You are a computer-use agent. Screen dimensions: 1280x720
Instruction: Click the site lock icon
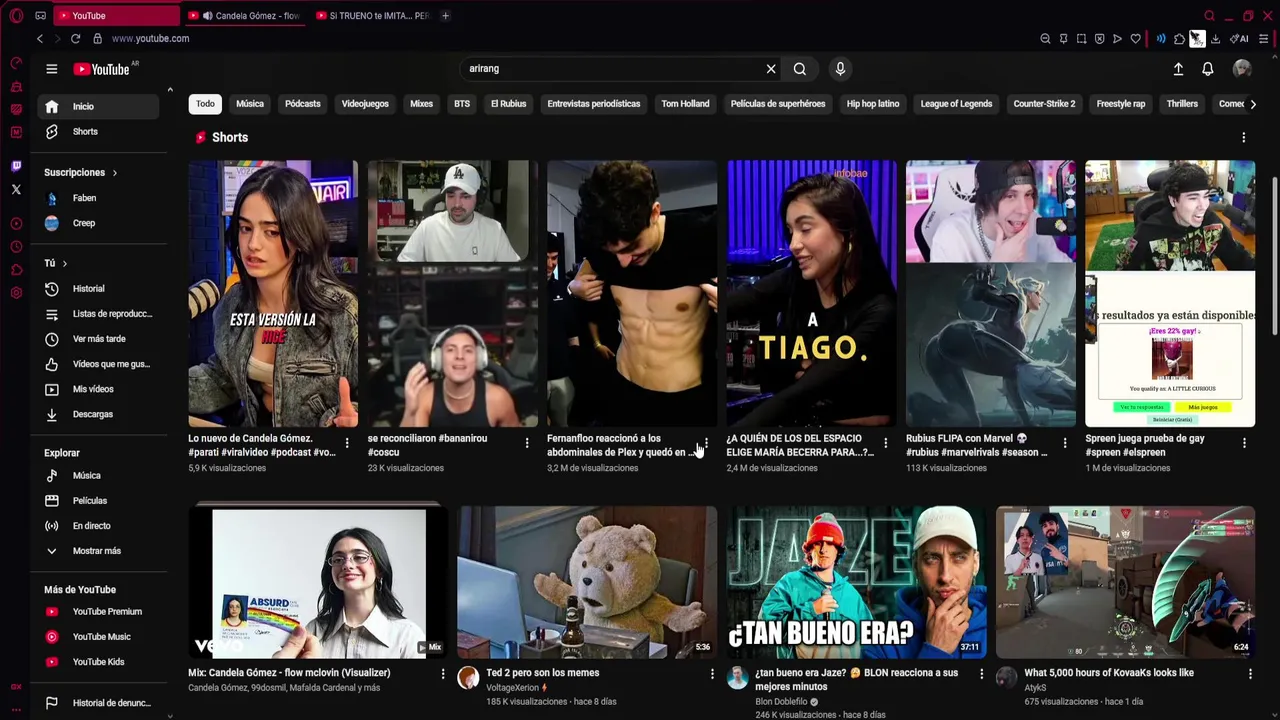pos(97,38)
